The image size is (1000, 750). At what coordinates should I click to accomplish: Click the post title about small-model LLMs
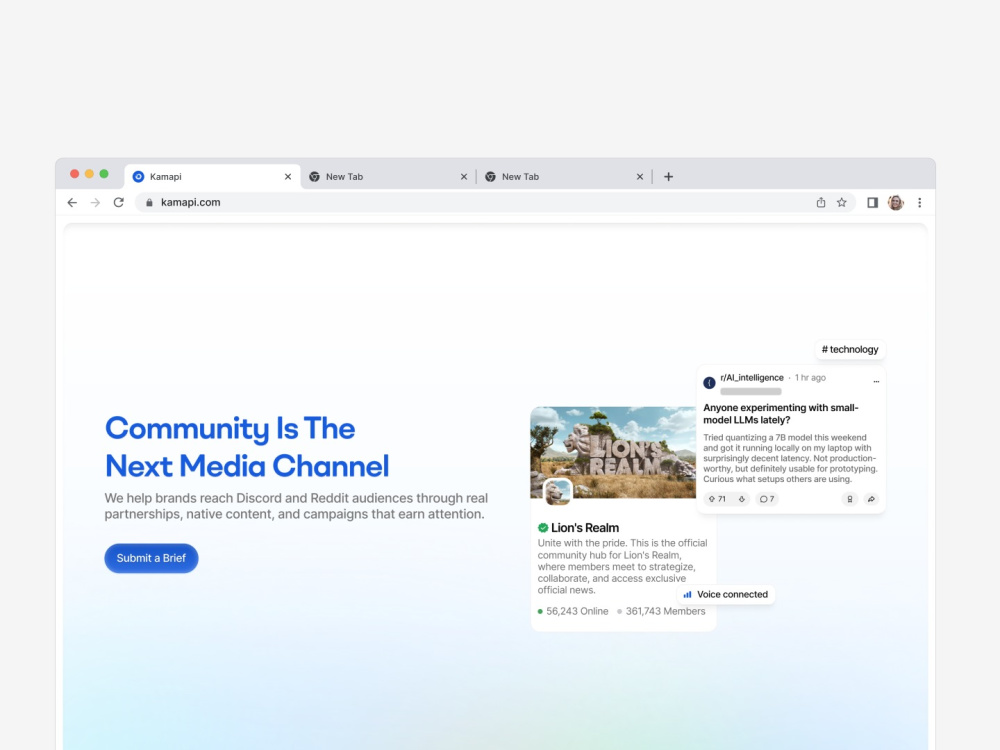(781, 414)
